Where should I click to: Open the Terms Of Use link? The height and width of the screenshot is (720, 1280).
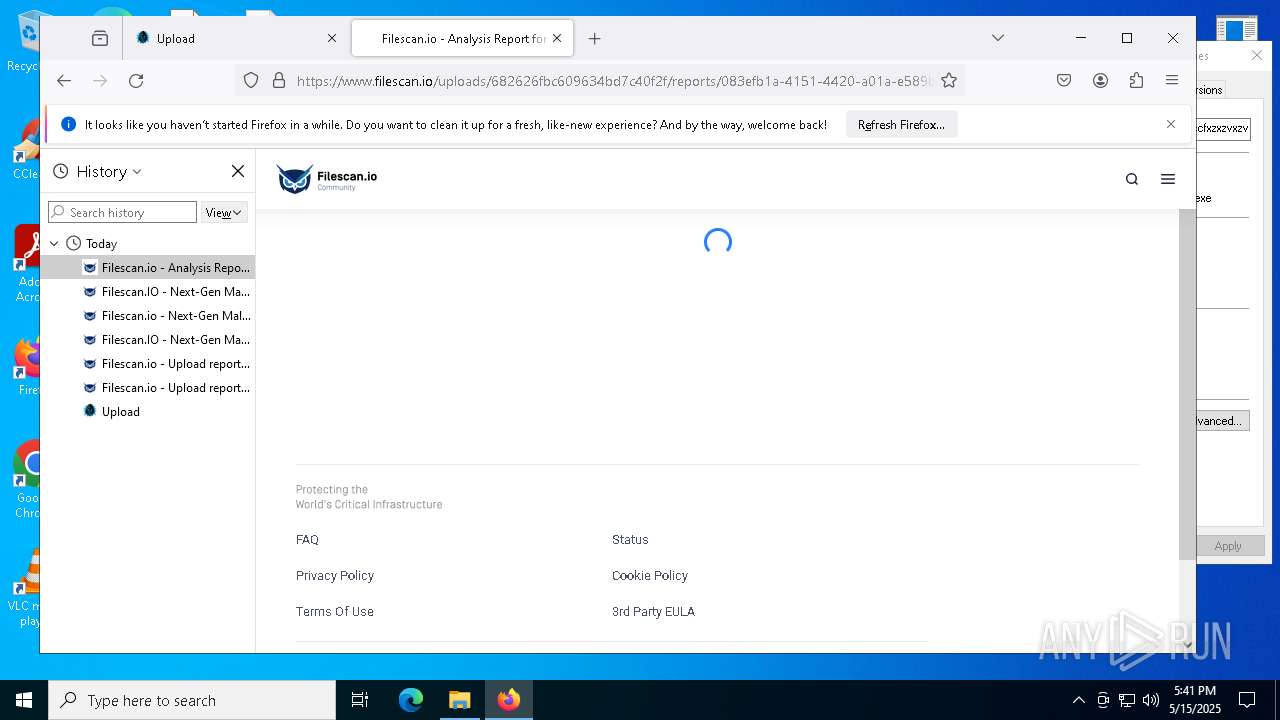[x=335, y=612]
